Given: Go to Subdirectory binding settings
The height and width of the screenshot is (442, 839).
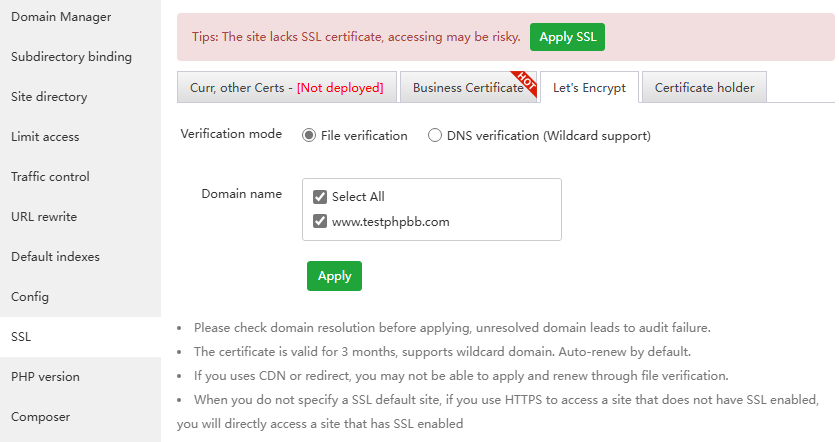Looking at the screenshot, I should tap(71, 57).
